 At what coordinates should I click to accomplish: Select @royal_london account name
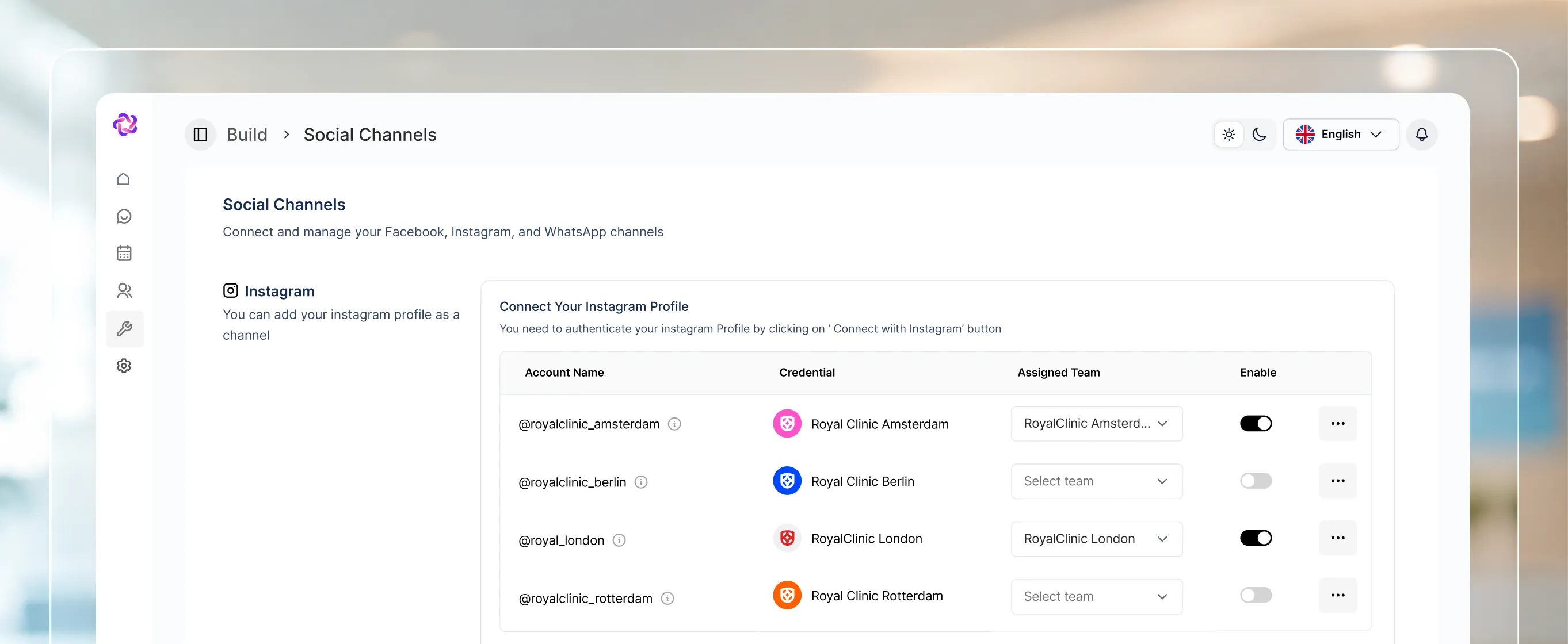pos(561,540)
